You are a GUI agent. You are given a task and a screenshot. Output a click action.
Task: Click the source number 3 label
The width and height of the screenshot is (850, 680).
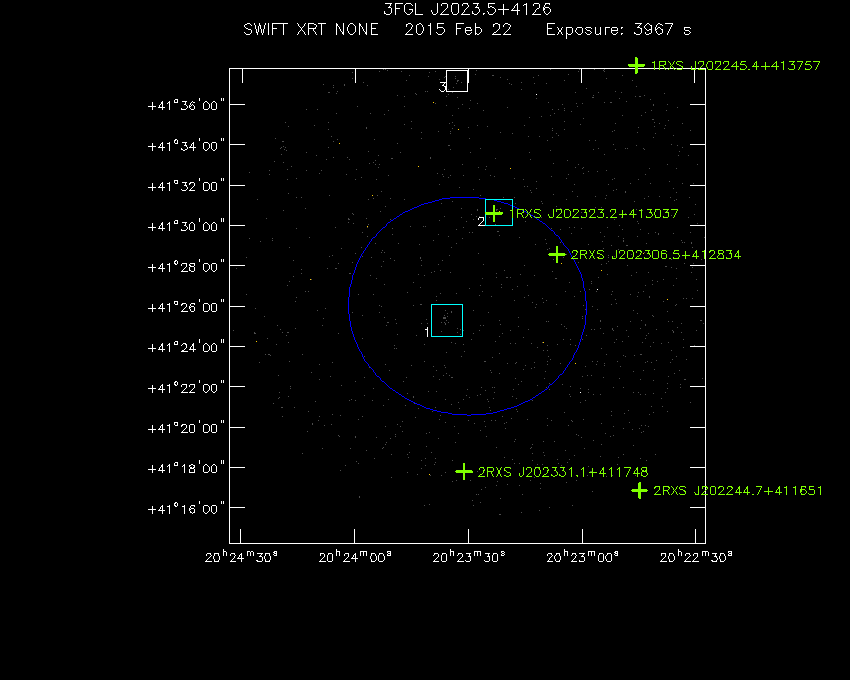442,87
